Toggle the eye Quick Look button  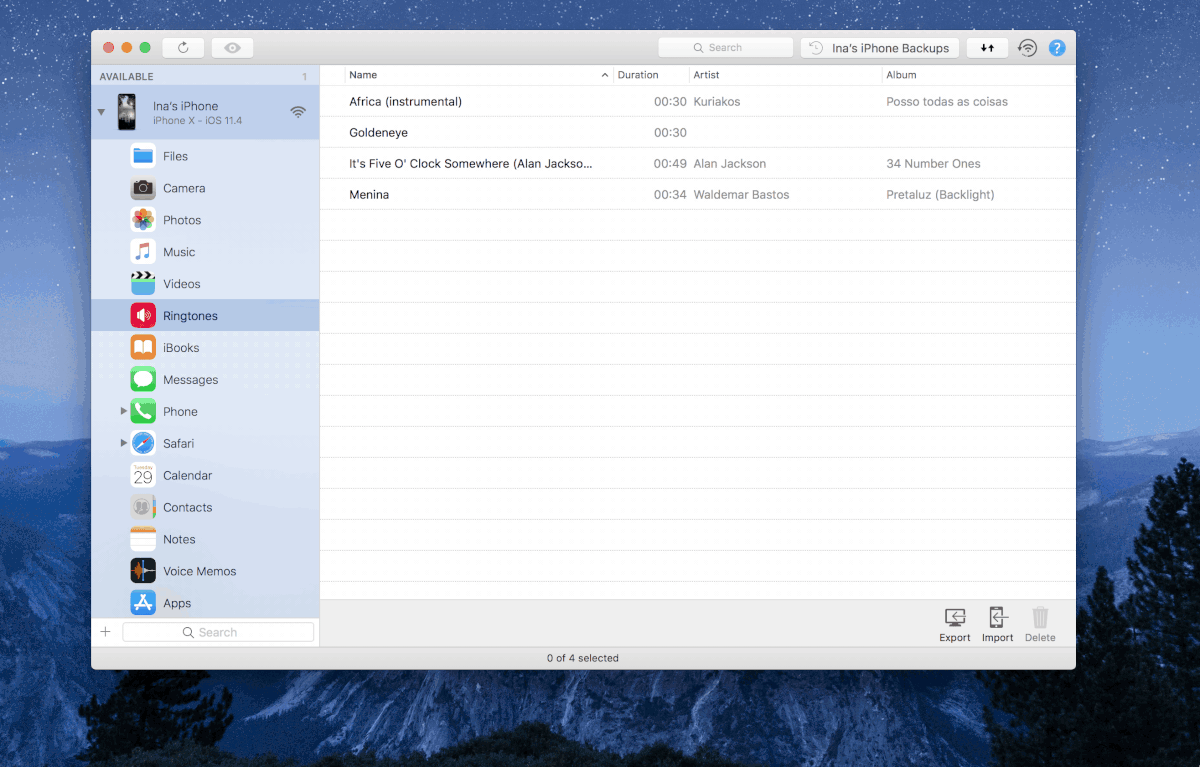(233, 48)
